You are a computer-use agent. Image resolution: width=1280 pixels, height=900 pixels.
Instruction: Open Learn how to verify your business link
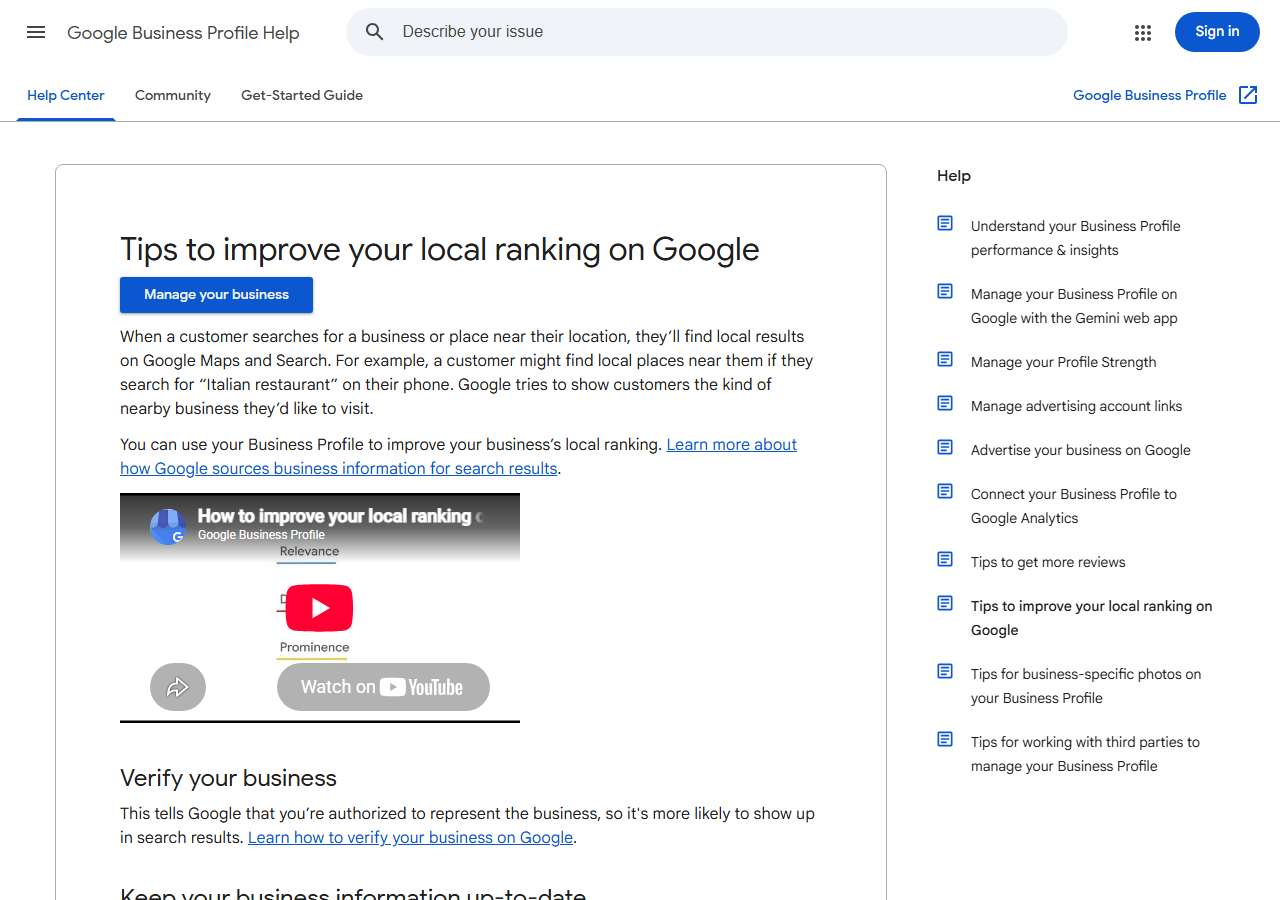click(411, 838)
